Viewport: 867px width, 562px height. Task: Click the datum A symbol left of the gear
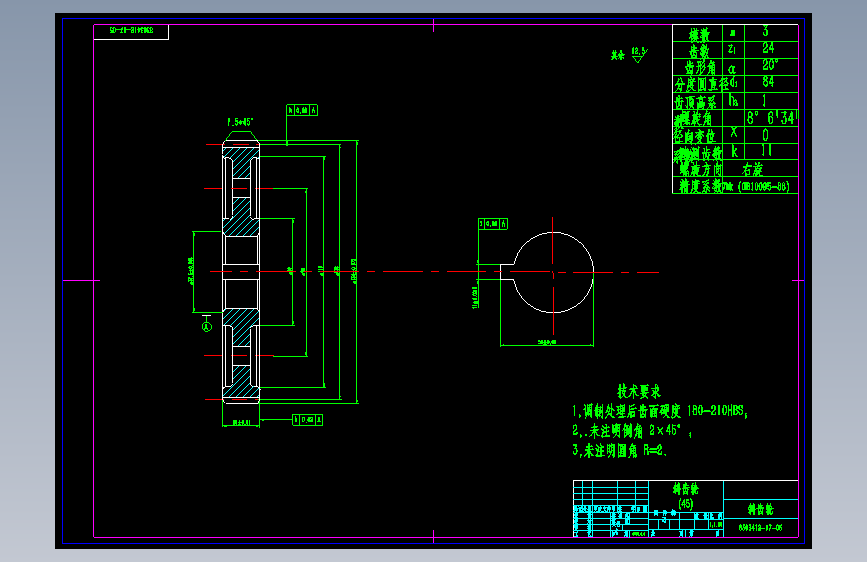click(x=207, y=324)
